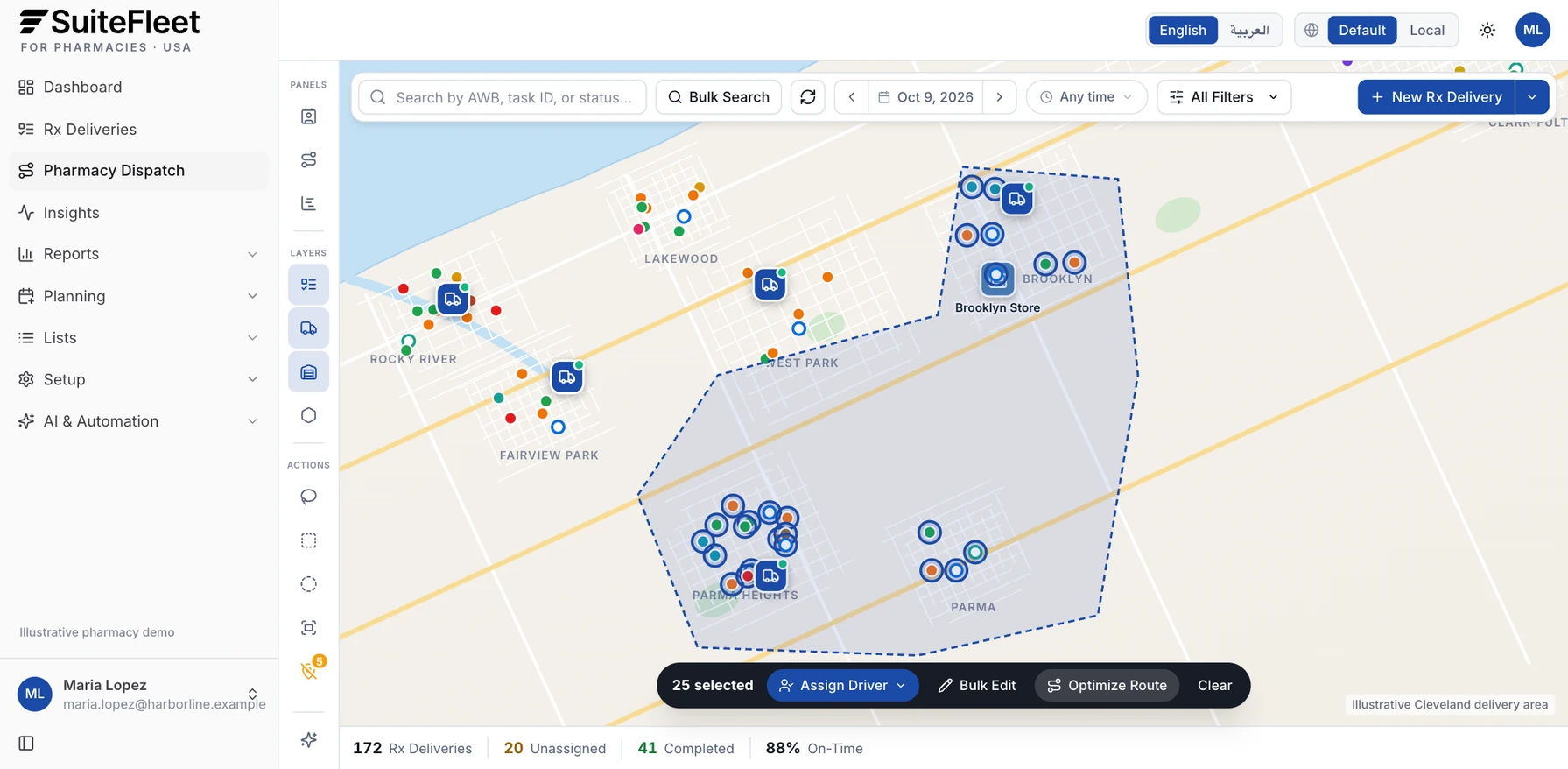The width and height of the screenshot is (1568, 769).
Task: Select the lasso selection tool
Action: click(308, 497)
